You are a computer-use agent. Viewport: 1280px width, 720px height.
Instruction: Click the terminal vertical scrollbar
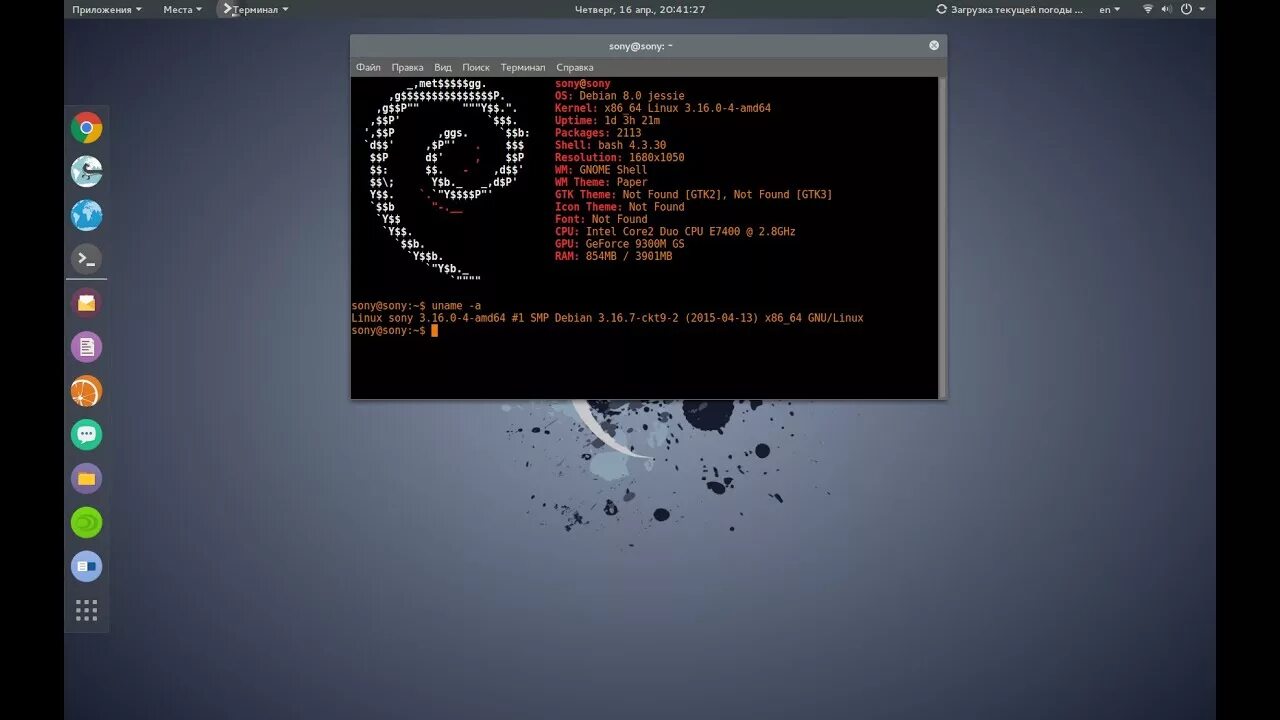[942, 237]
